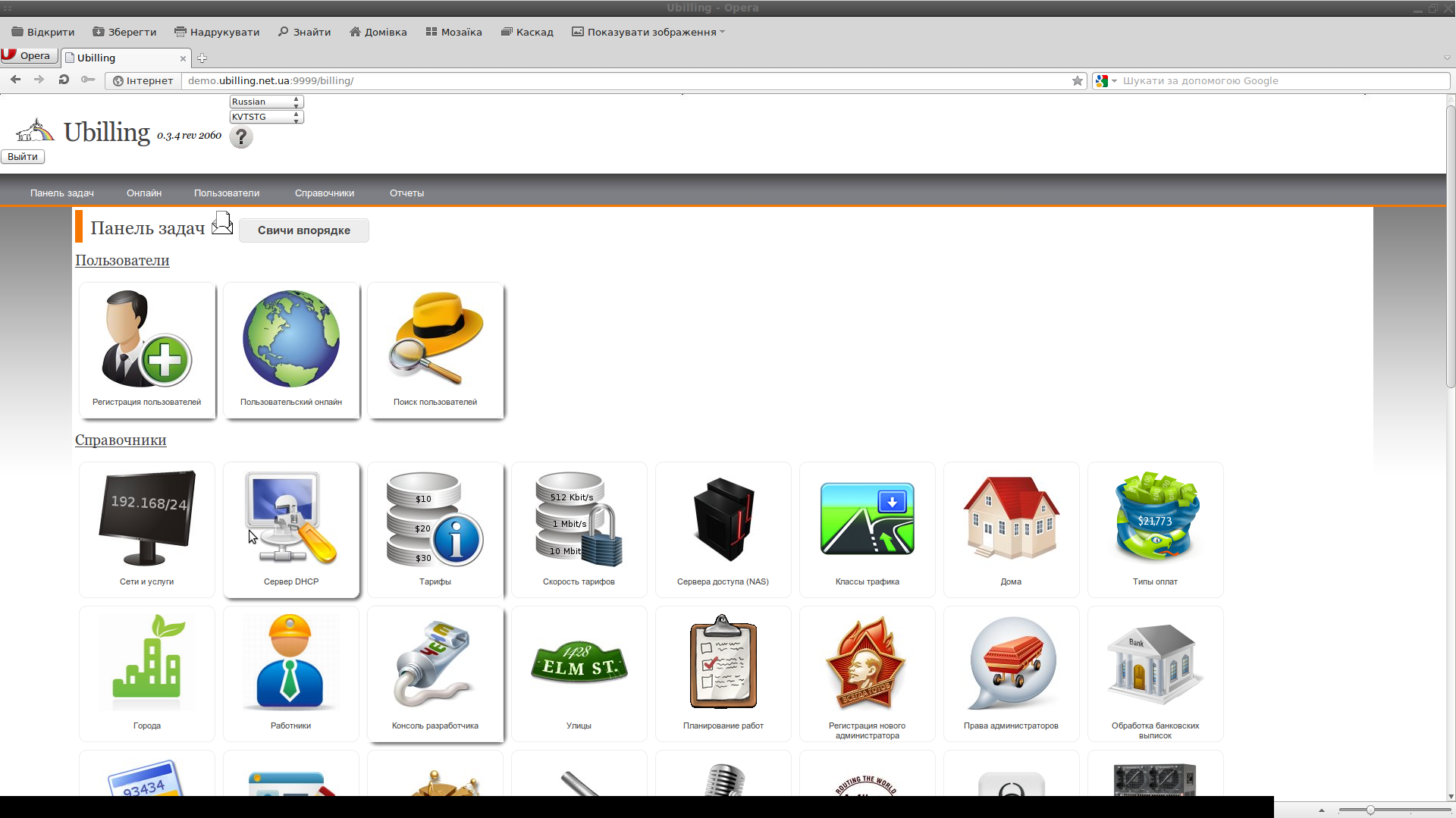
Task: Click the browser back arrow
Action: [x=15, y=80]
